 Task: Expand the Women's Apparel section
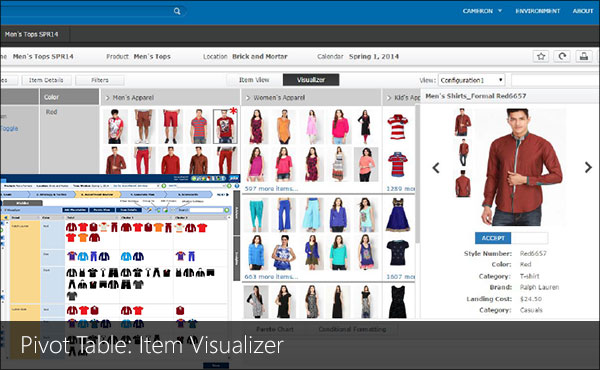[x=276, y=98]
